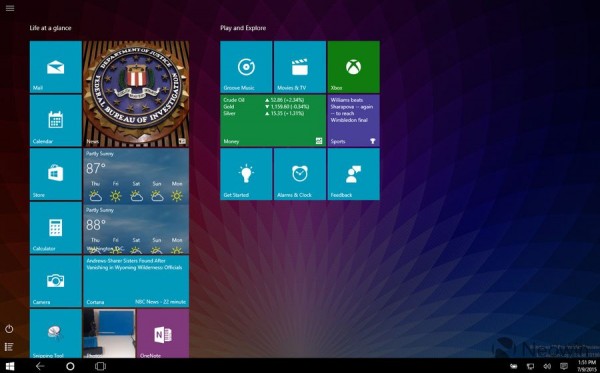Screen dimensions: 600x373
Task: Click the Windows Start button
Action: click(10, 366)
